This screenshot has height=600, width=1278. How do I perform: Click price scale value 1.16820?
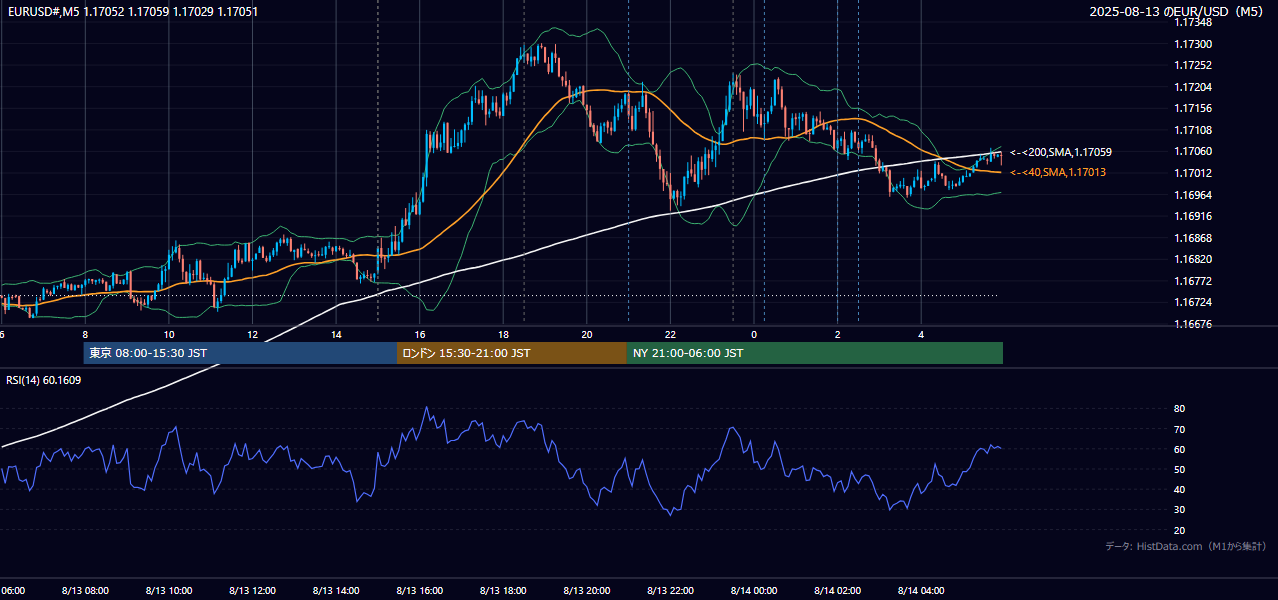tap(1192, 259)
